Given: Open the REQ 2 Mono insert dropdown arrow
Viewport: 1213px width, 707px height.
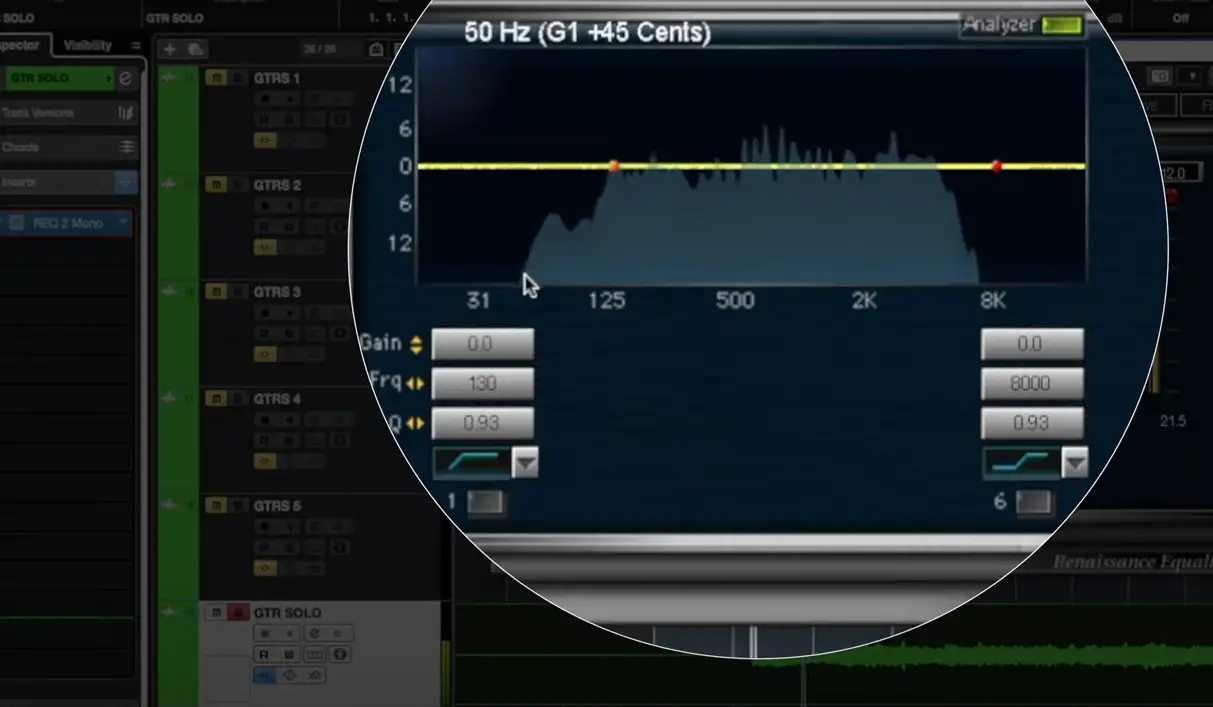Looking at the screenshot, I should pos(124,222).
